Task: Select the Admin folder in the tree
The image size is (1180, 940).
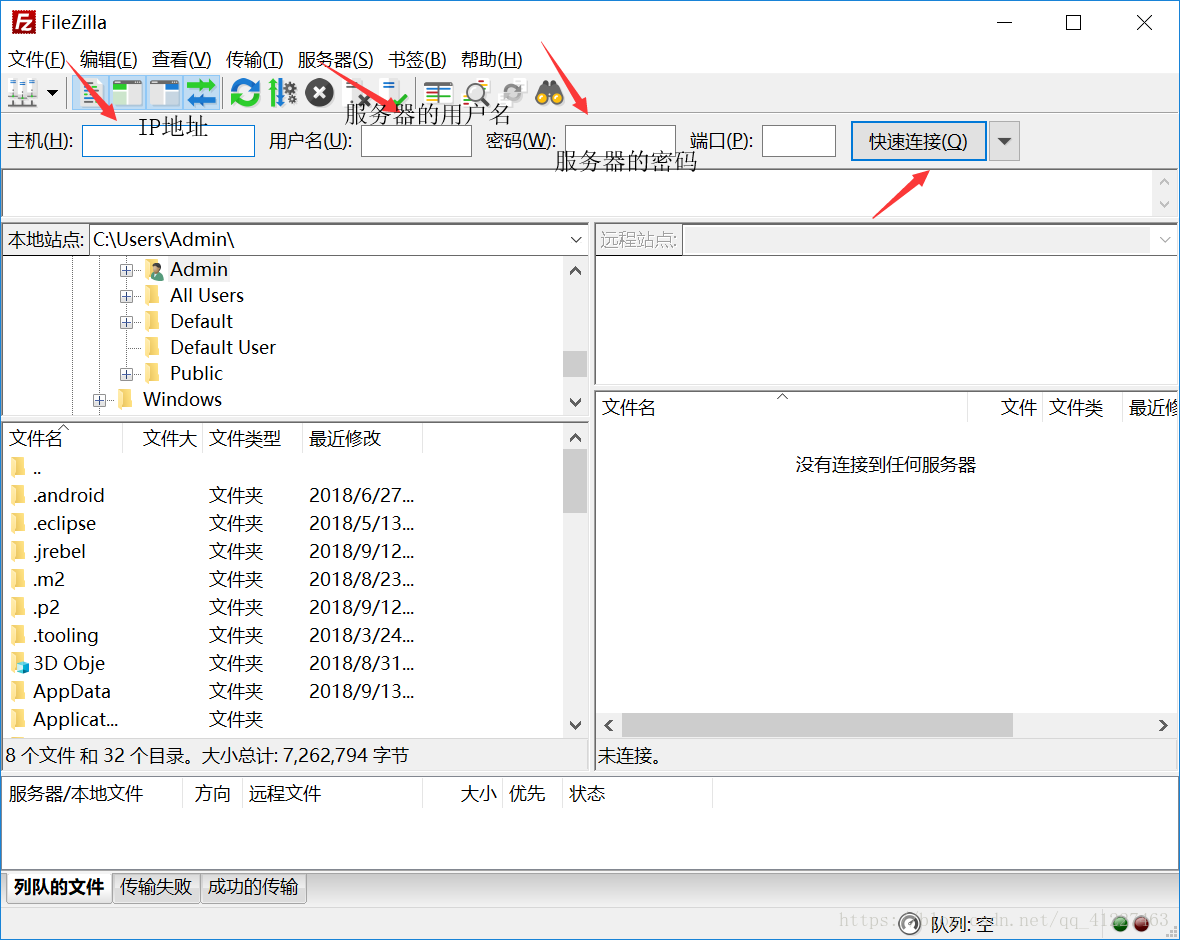Action: [199, 269]
